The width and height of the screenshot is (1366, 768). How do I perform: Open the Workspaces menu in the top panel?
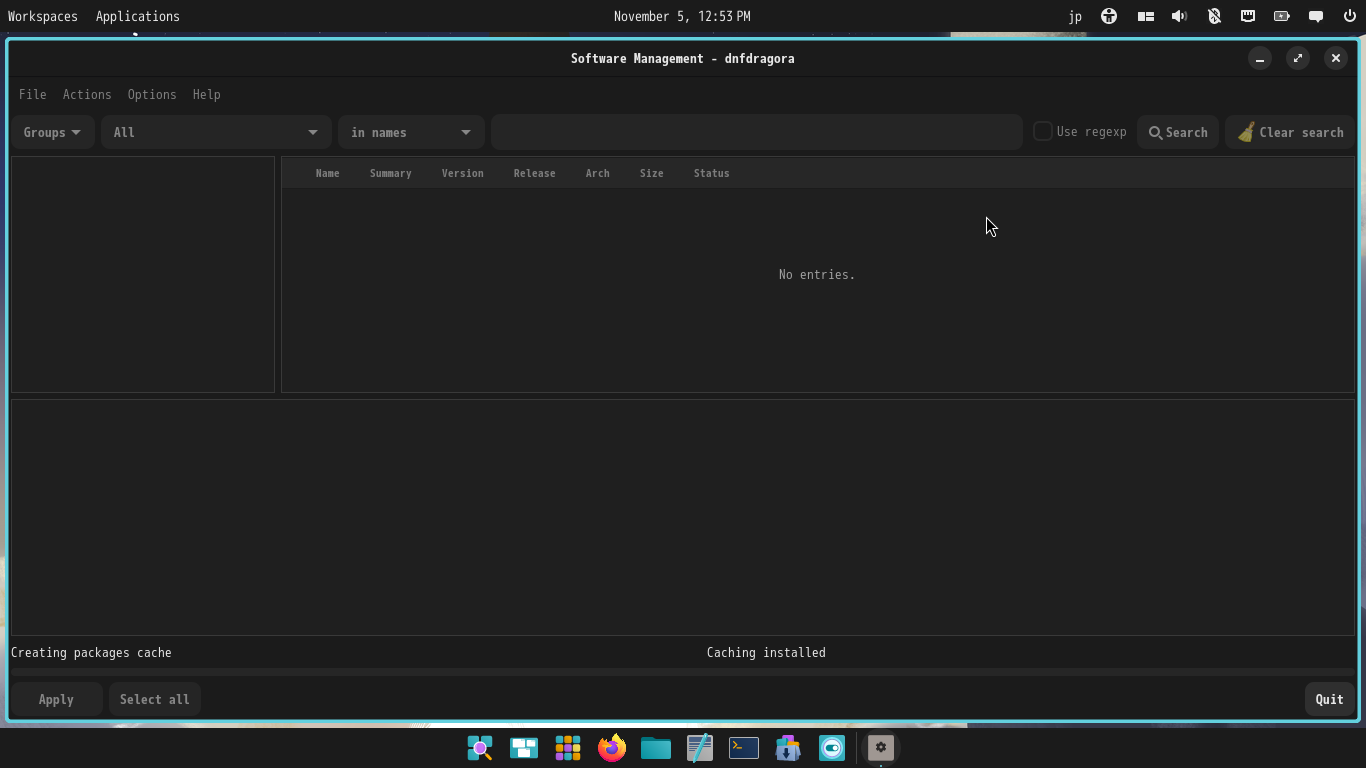(x=43, y=16)
